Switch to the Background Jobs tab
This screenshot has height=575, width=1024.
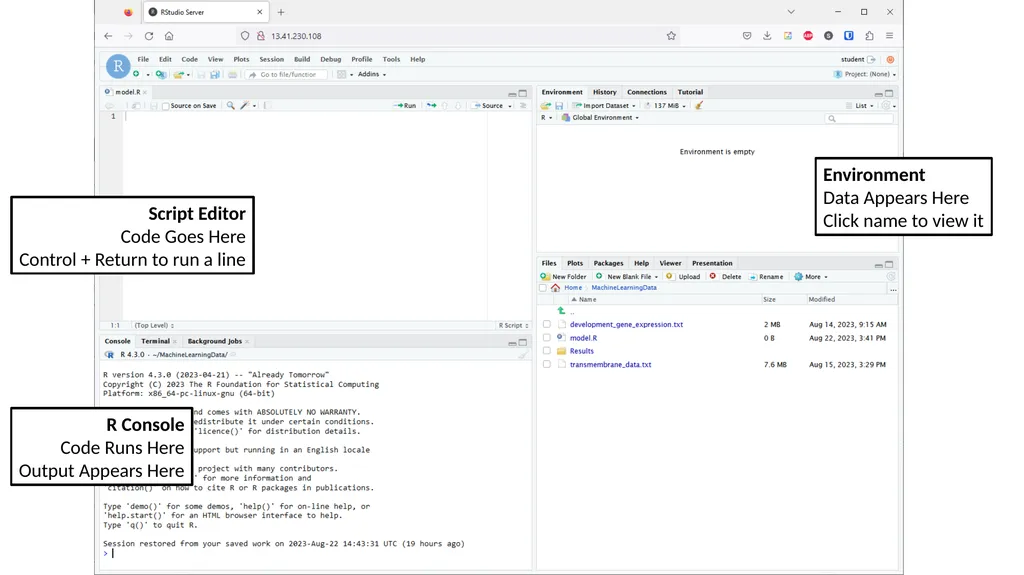215,341
